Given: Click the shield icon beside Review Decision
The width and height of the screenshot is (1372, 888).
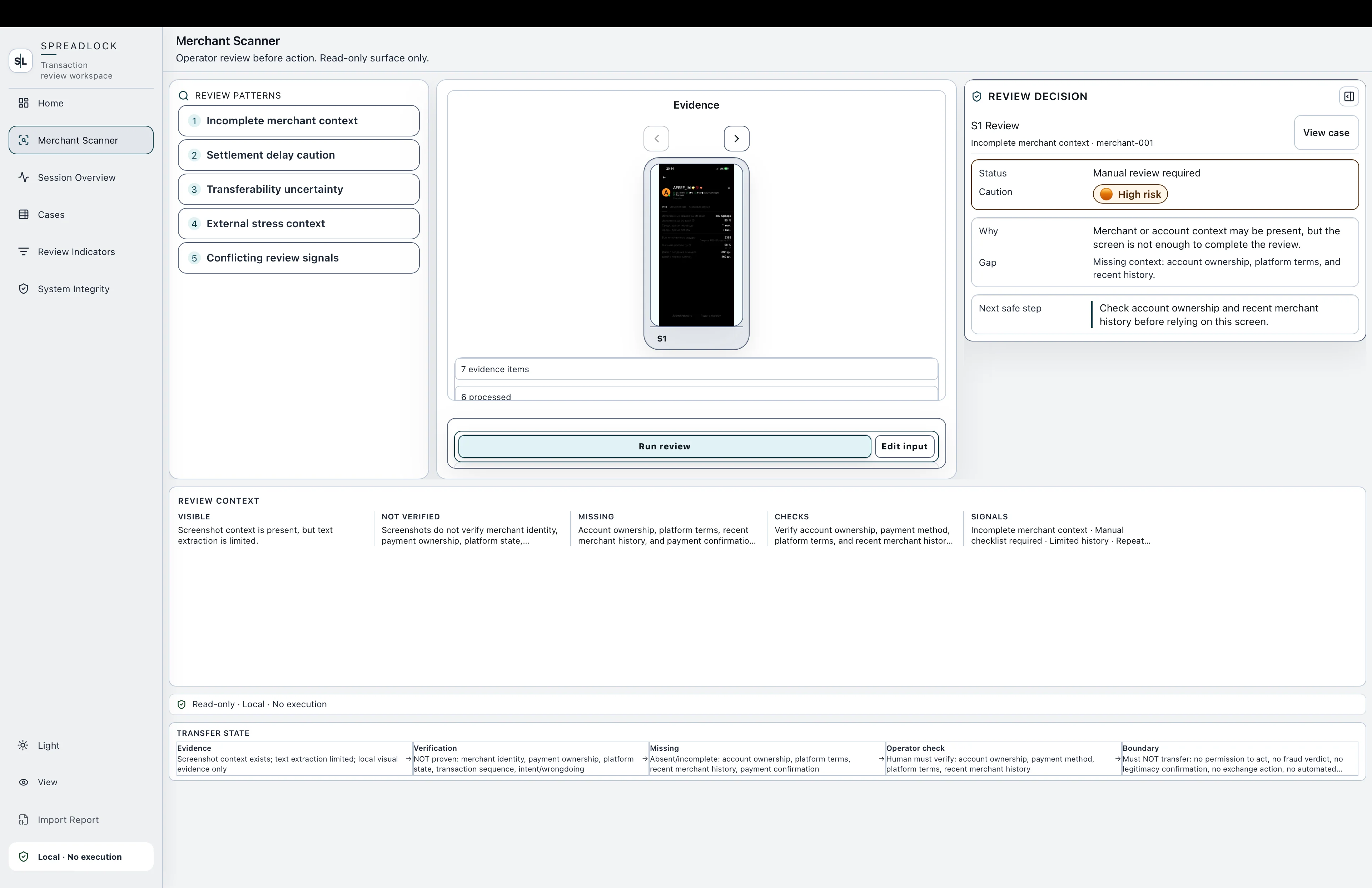Looking at the screenshot, I should coord(976,97).
